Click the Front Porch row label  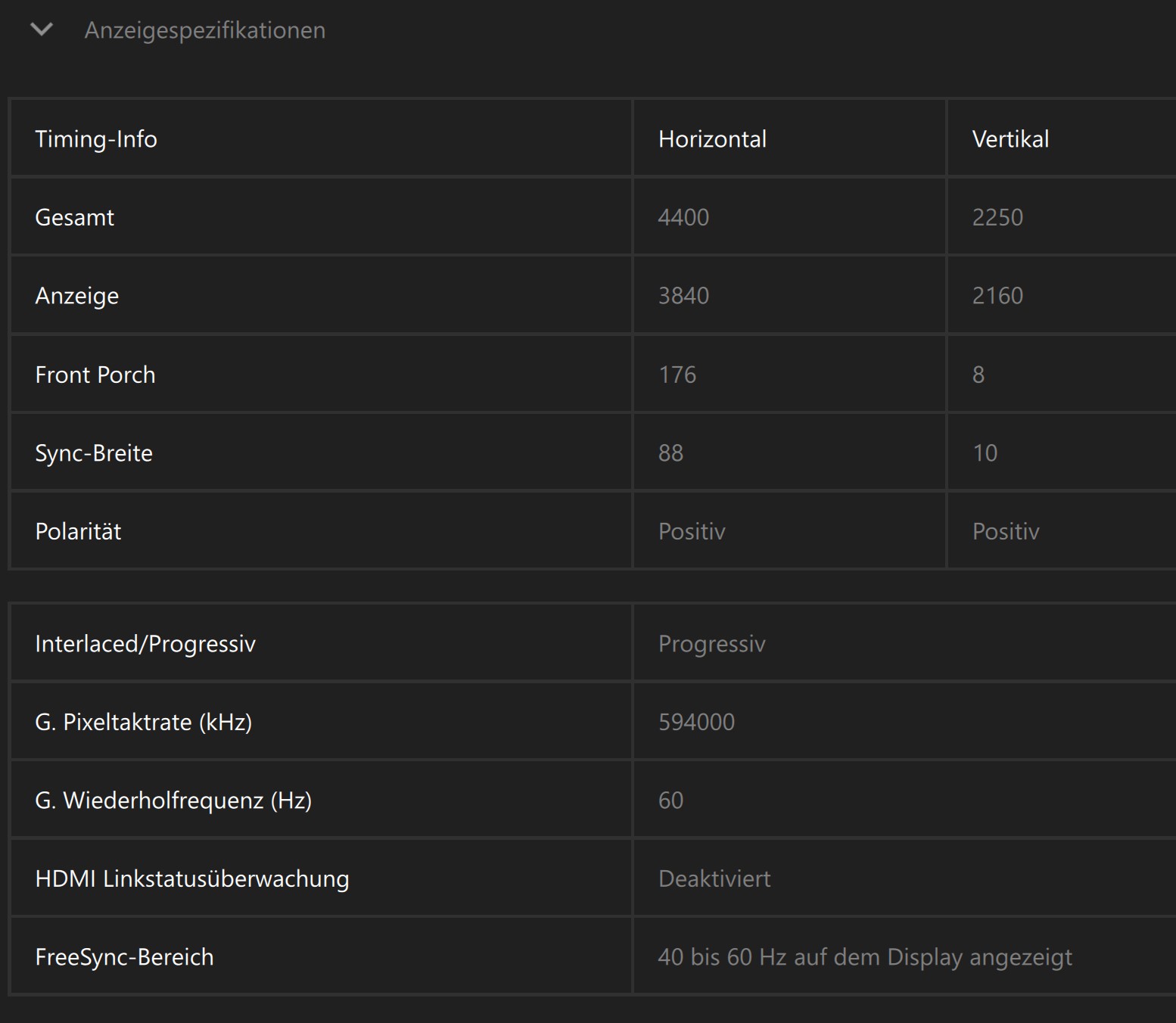tap(95, 375)
